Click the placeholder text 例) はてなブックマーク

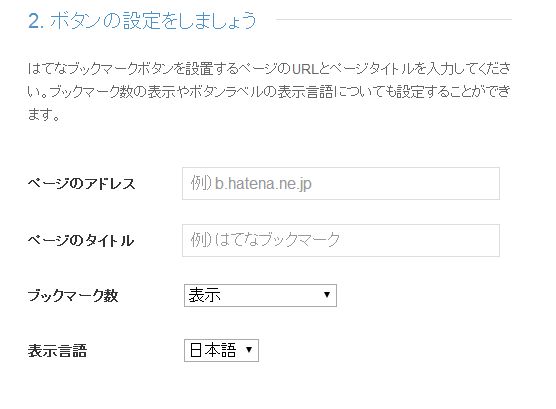(265, 240)
